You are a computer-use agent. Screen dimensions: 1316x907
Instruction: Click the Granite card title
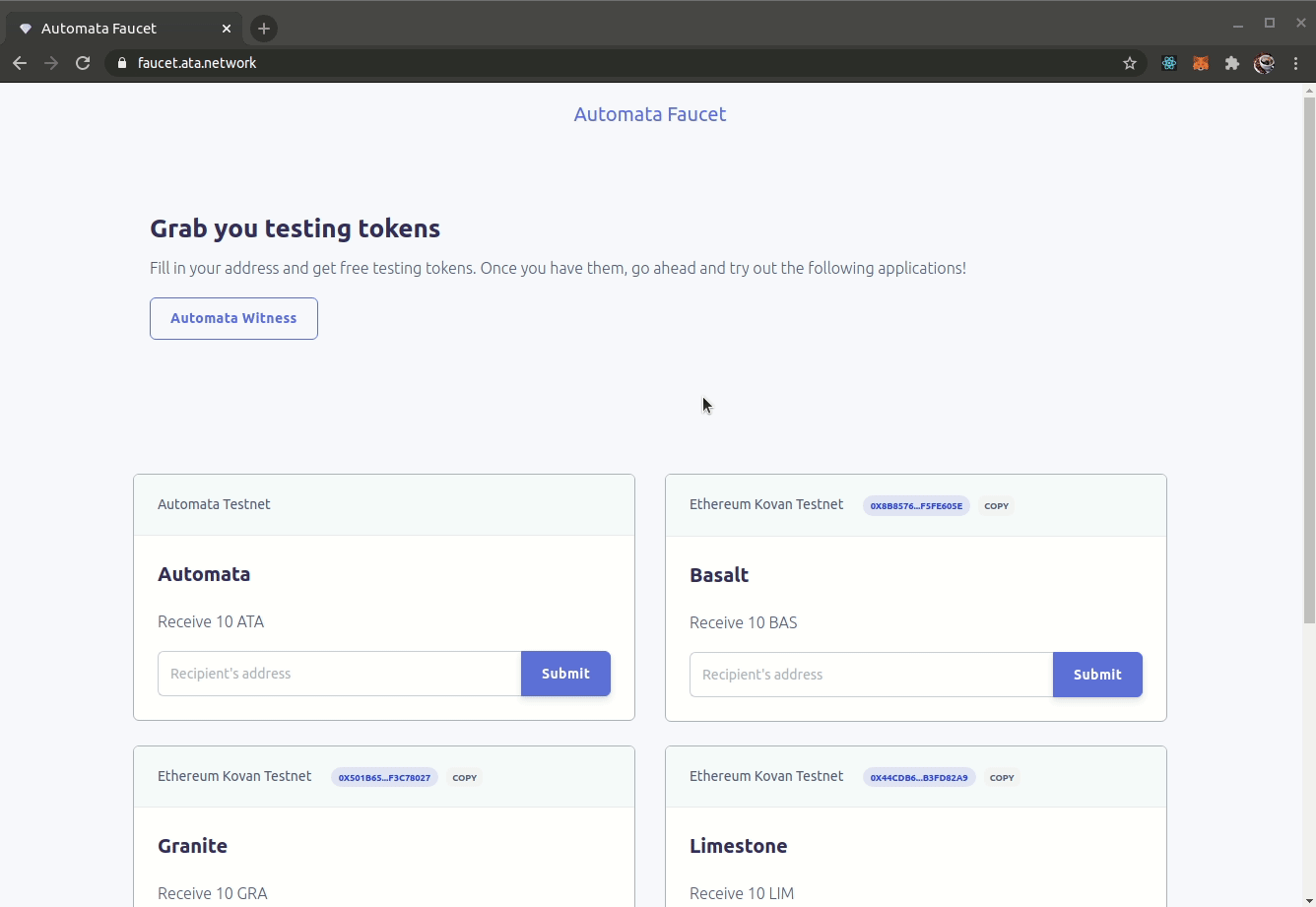[192, 846]
